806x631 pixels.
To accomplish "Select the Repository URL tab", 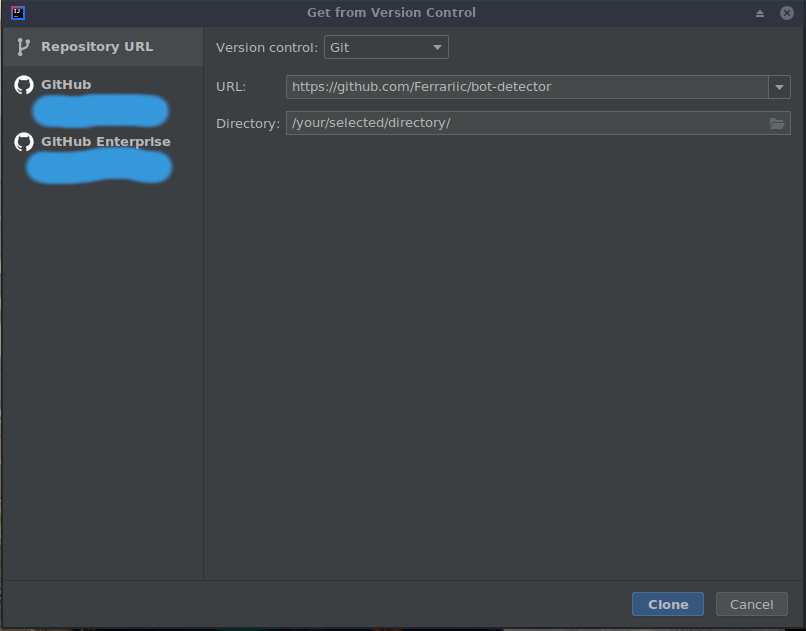I will coord(103,47).
